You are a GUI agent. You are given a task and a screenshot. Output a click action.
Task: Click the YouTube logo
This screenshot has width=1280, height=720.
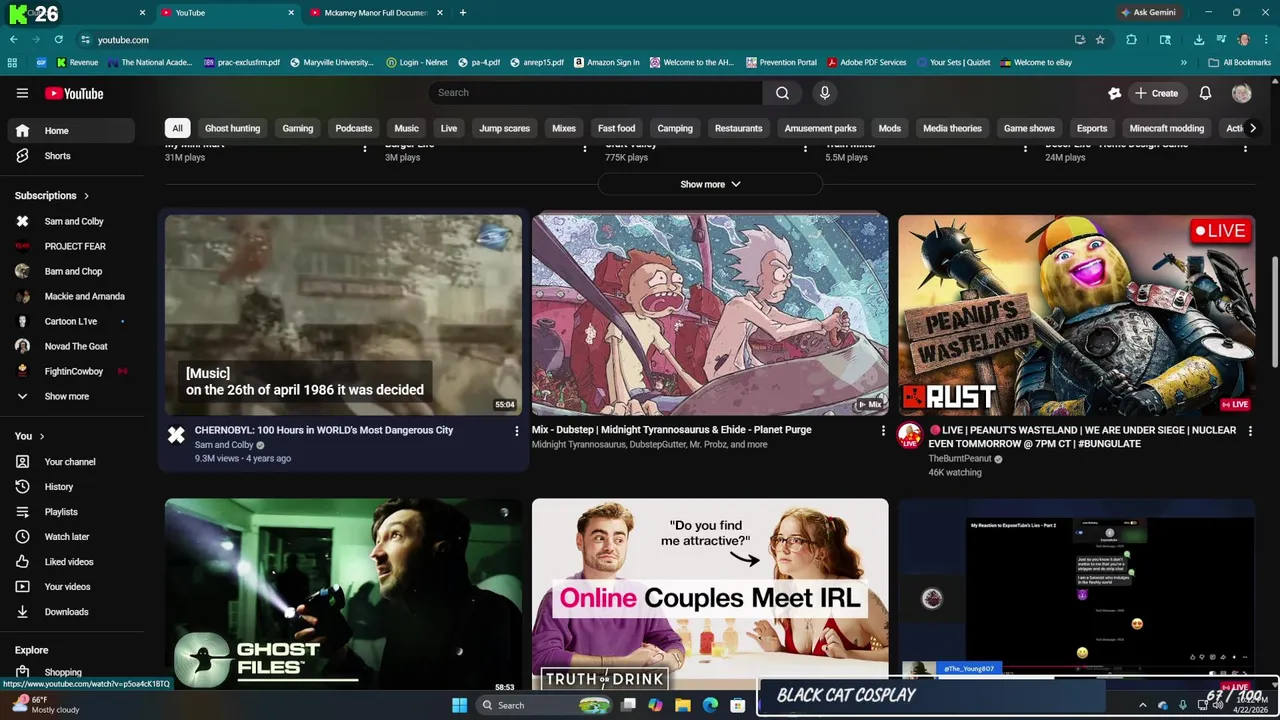click(x=74, y=93)
